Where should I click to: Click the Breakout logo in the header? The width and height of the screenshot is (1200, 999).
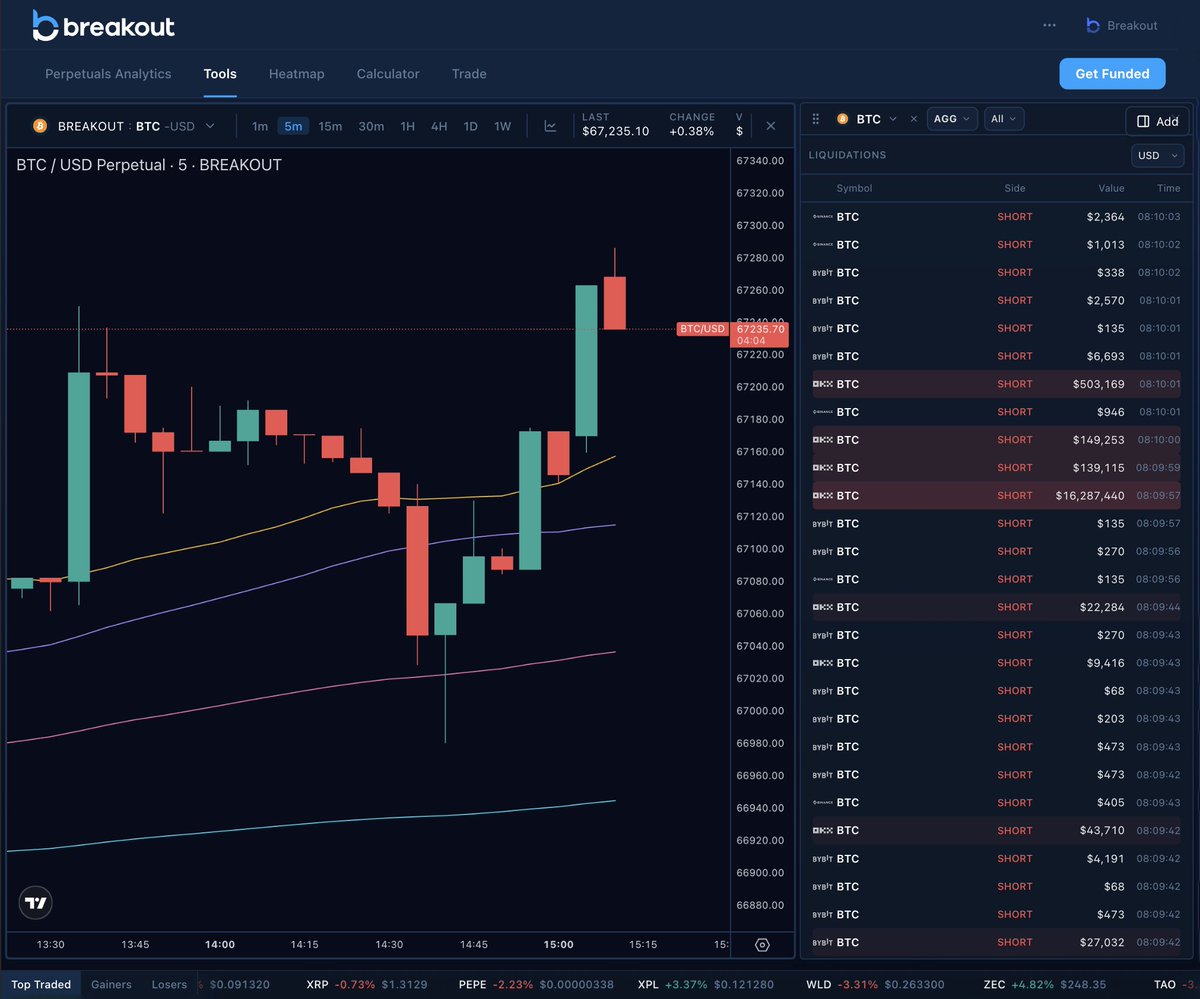[104, 25]
